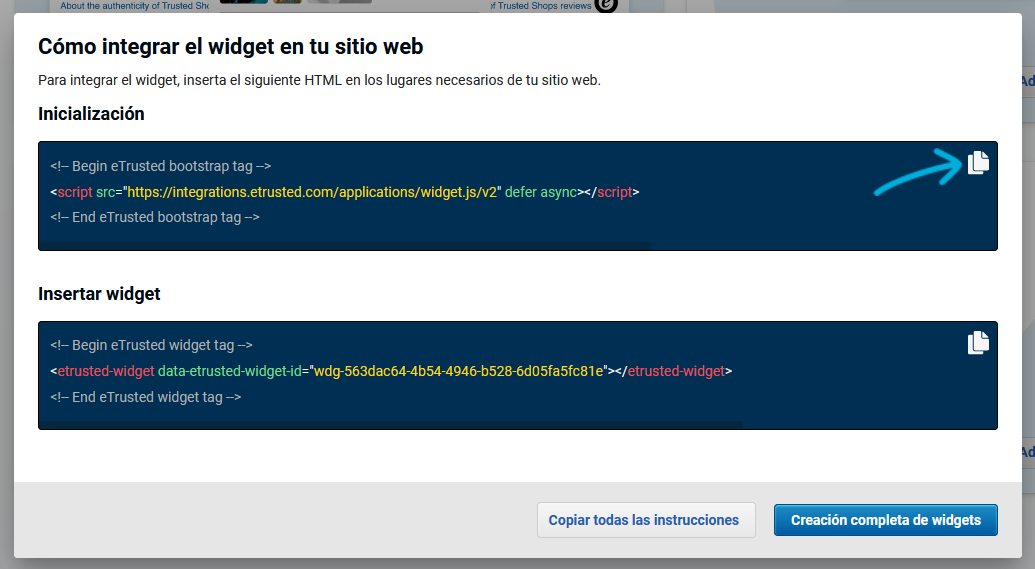
Task: Grab the Insertar widget code horizontal scrollbar
Action: 391,425
